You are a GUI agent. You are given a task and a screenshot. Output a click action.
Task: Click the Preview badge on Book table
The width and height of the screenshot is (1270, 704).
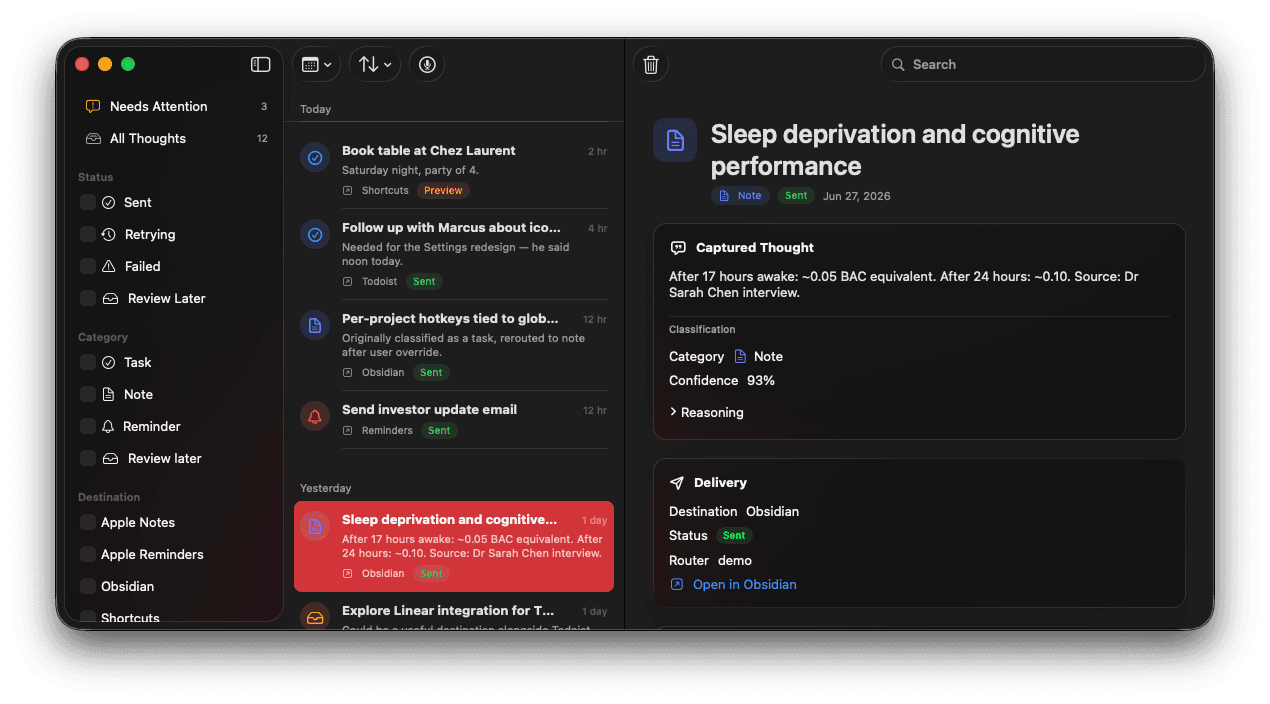[x=443, y=190]
